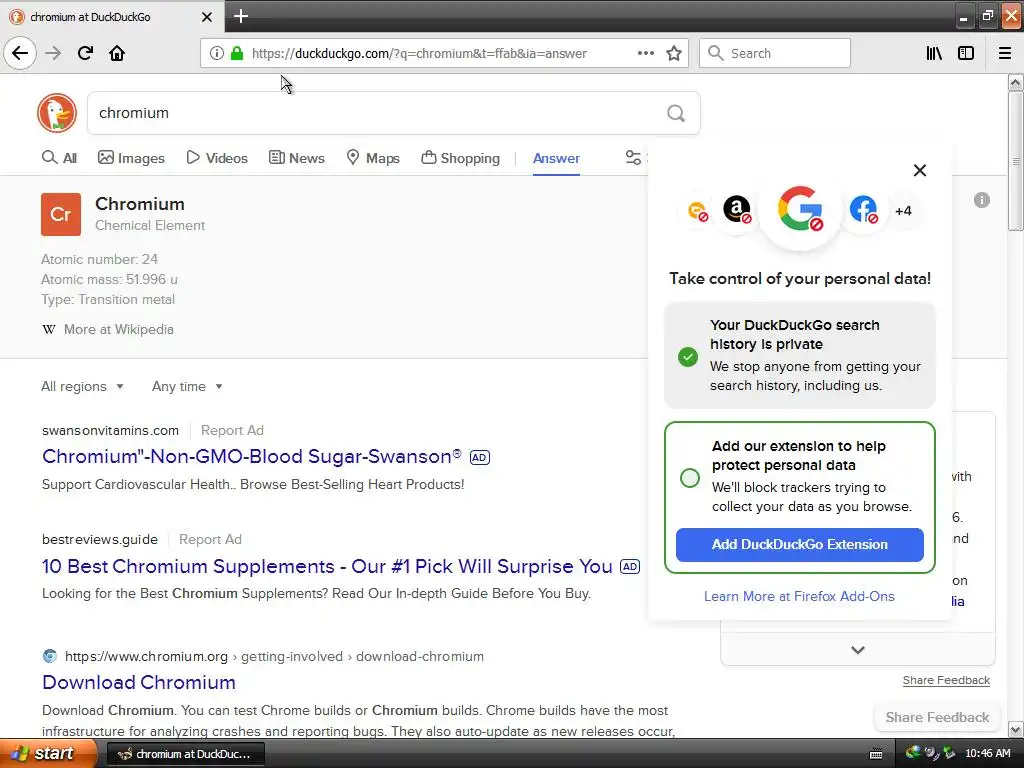Screen dimensions: 1024x768
Task: Bookmark this page with the star icon
Action: click(x=674, y=53)
